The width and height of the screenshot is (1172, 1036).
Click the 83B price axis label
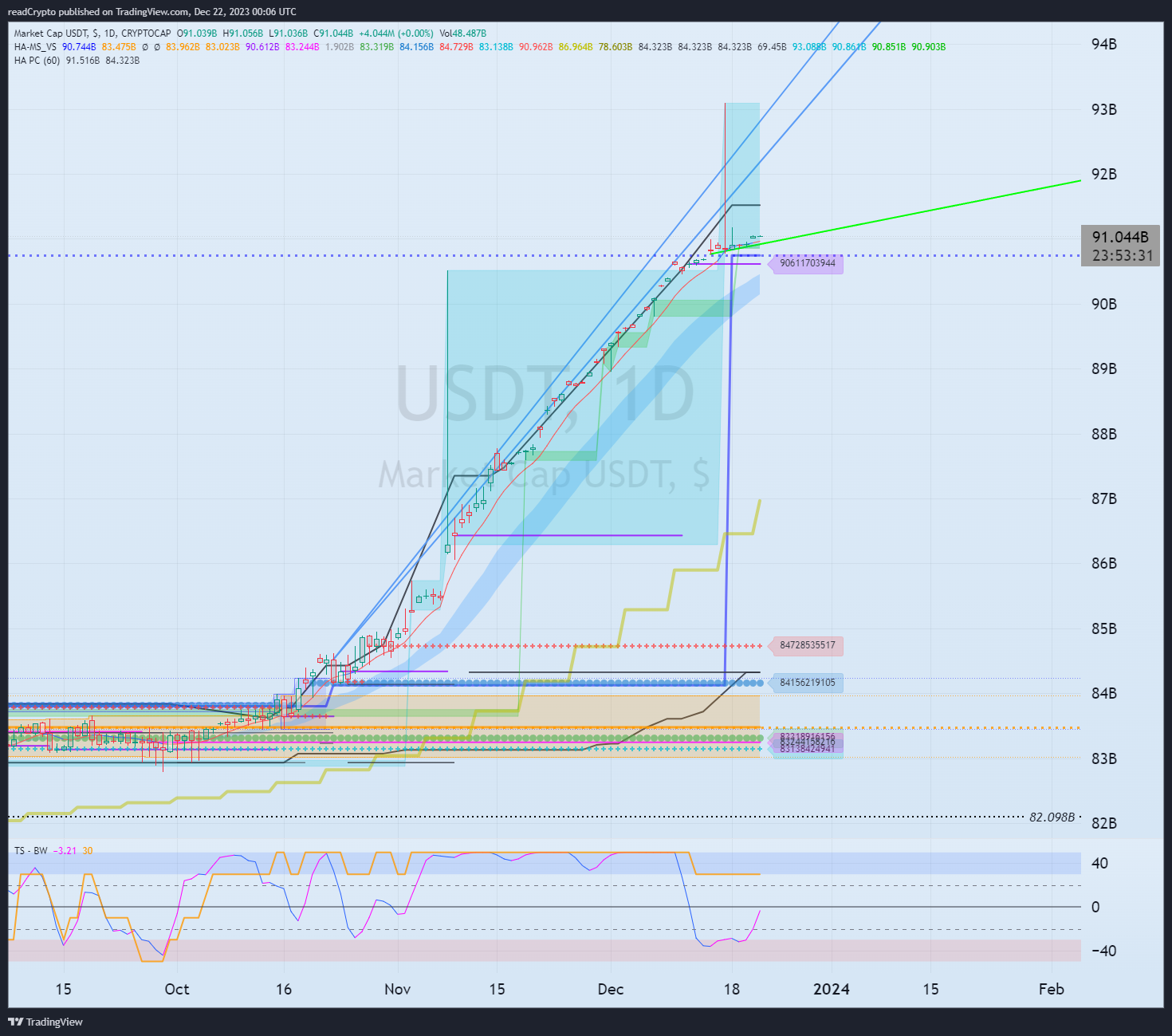click(1104, 758)
